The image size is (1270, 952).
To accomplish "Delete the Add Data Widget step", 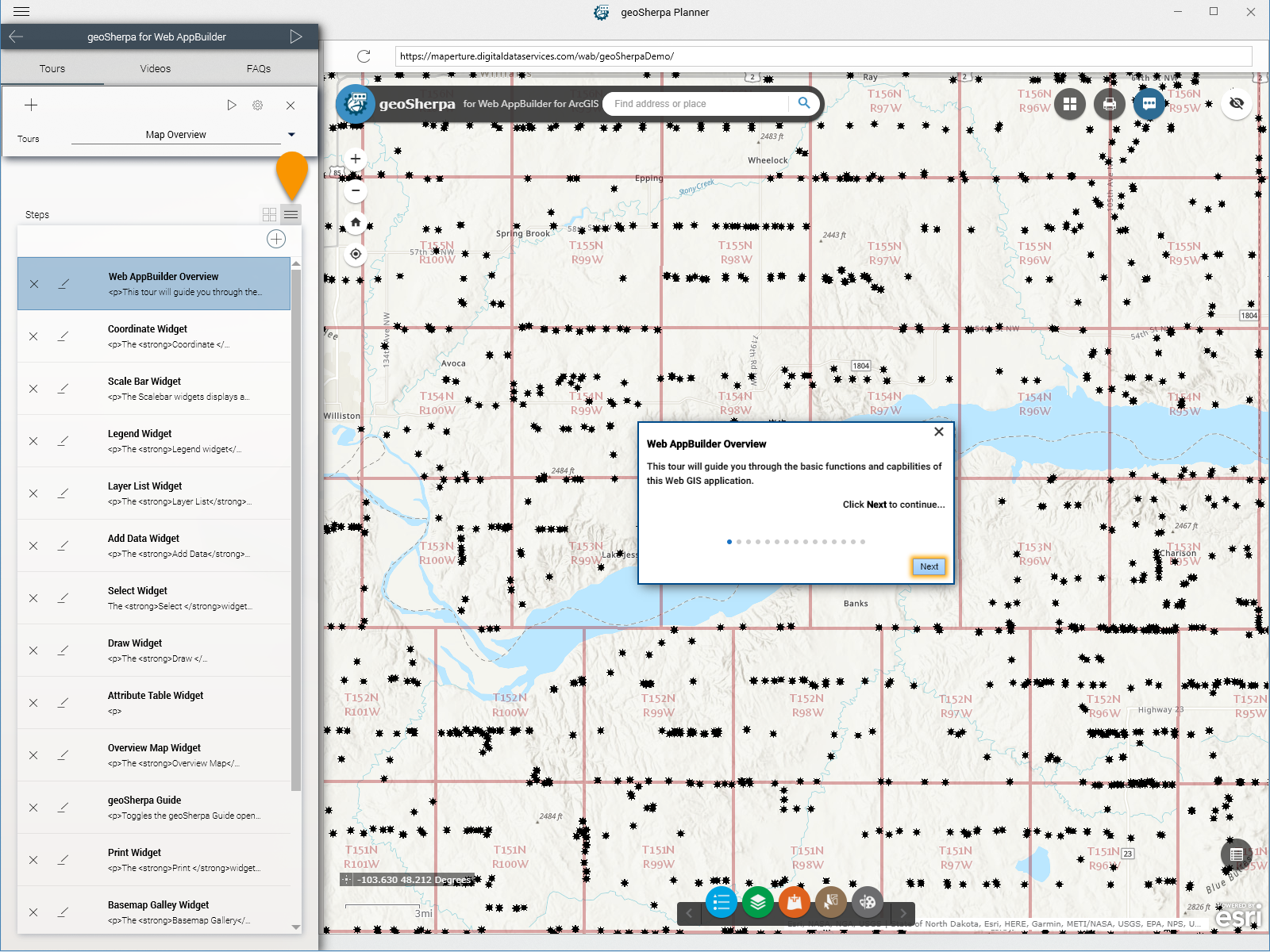I will [33, 546].
